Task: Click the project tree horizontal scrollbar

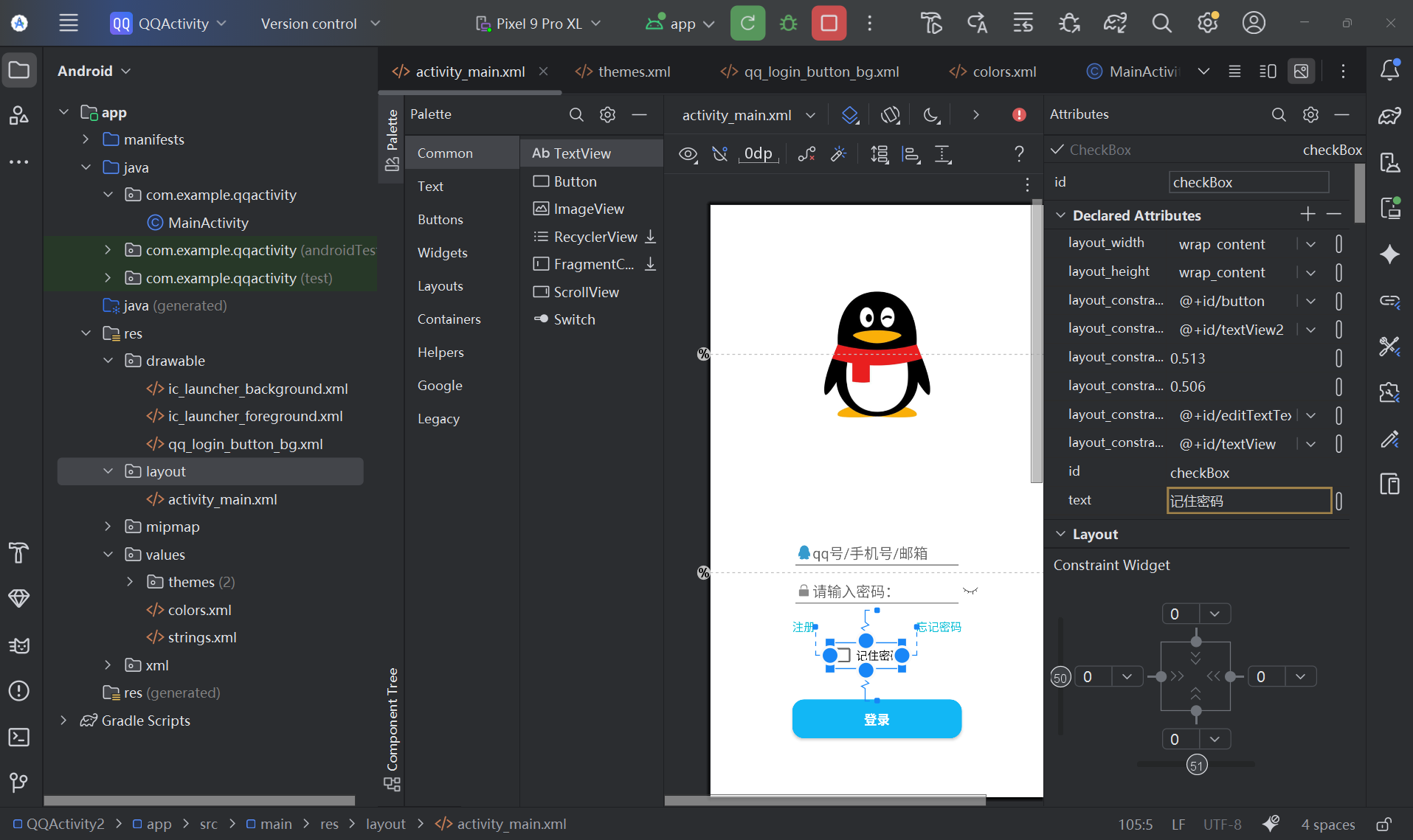Action: (199, 800)
